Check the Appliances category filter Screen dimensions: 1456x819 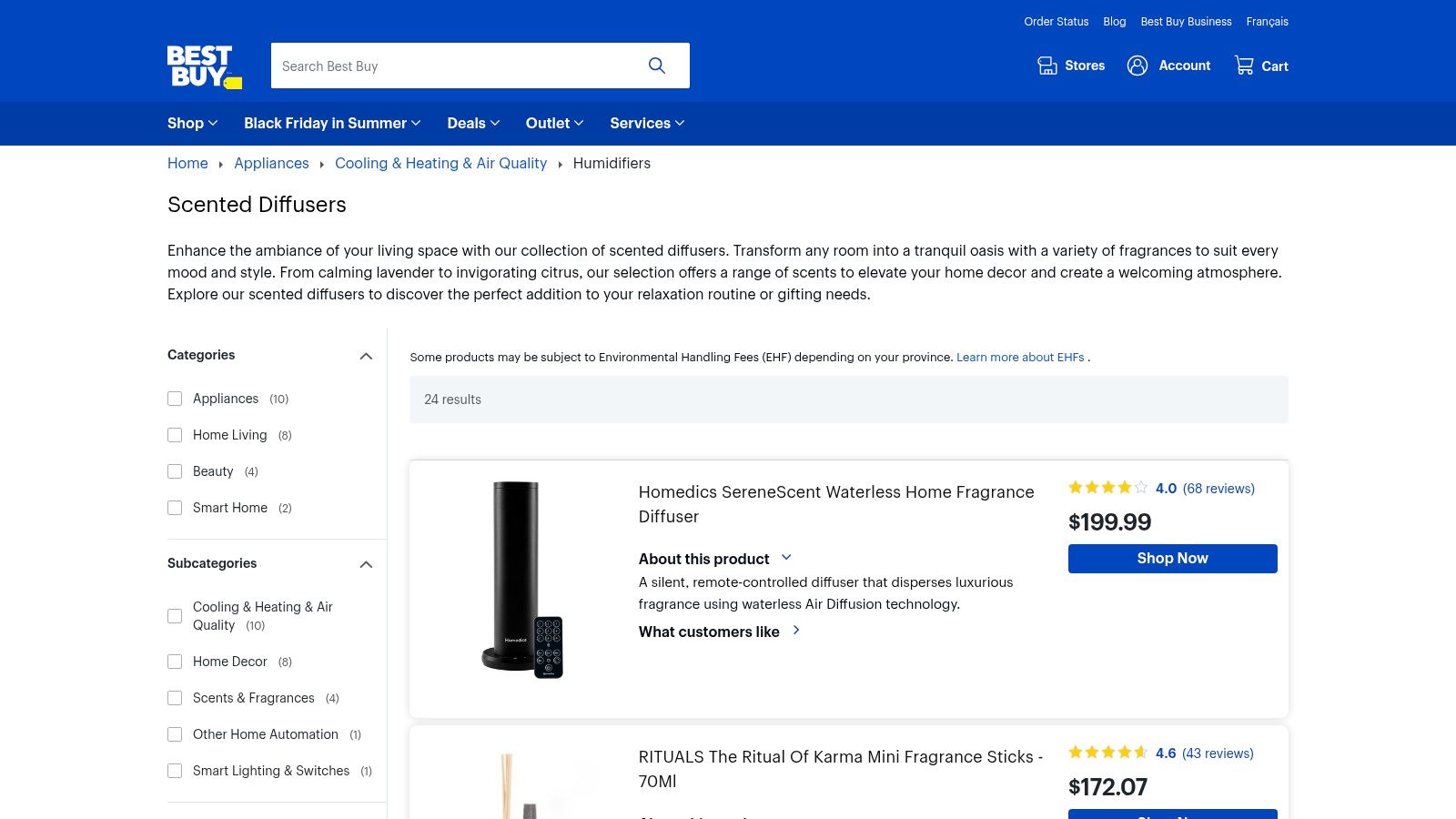click(175, 399)
